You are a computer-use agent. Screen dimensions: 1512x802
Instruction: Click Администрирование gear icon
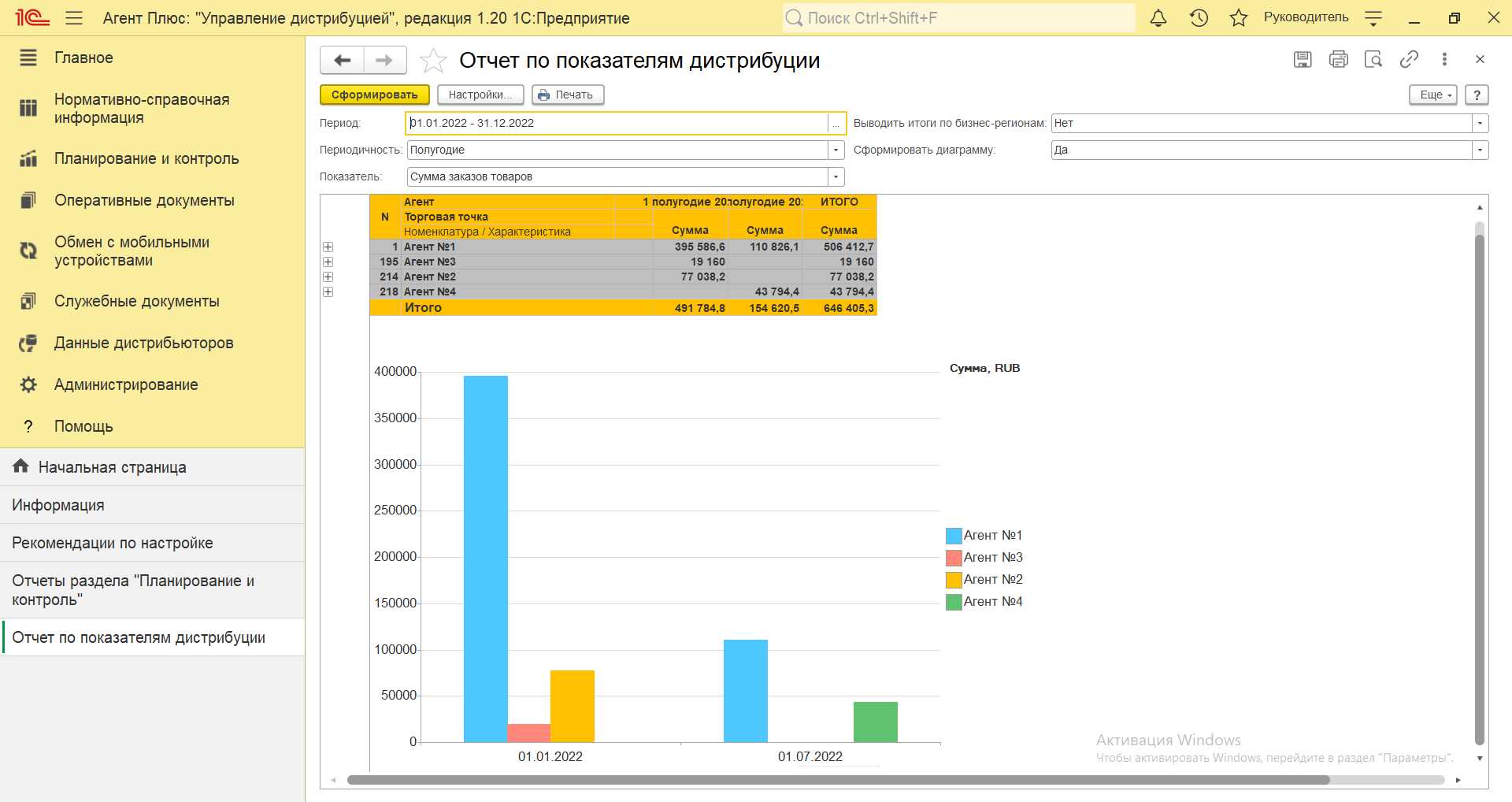click(x=28, y=384)
